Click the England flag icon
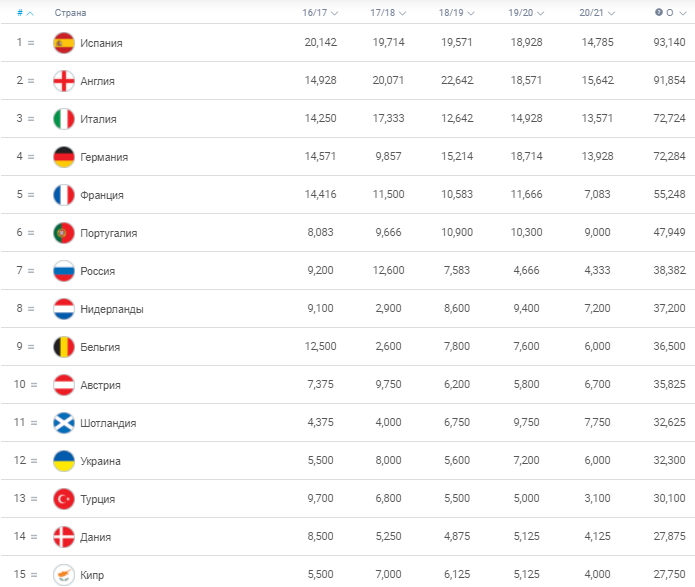The width and height of the screenshot is (695, 587). pos(64,81)
